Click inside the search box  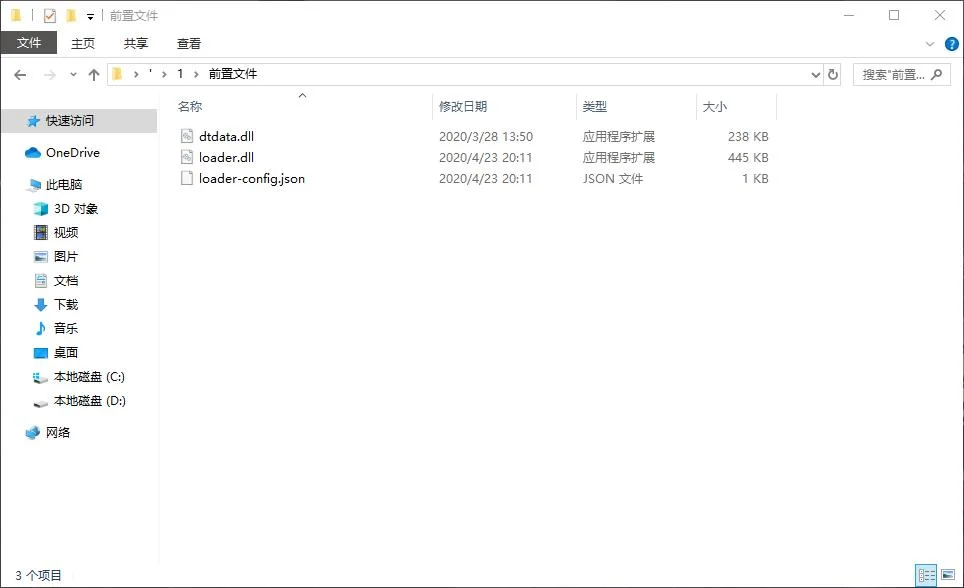coord(895,73)
